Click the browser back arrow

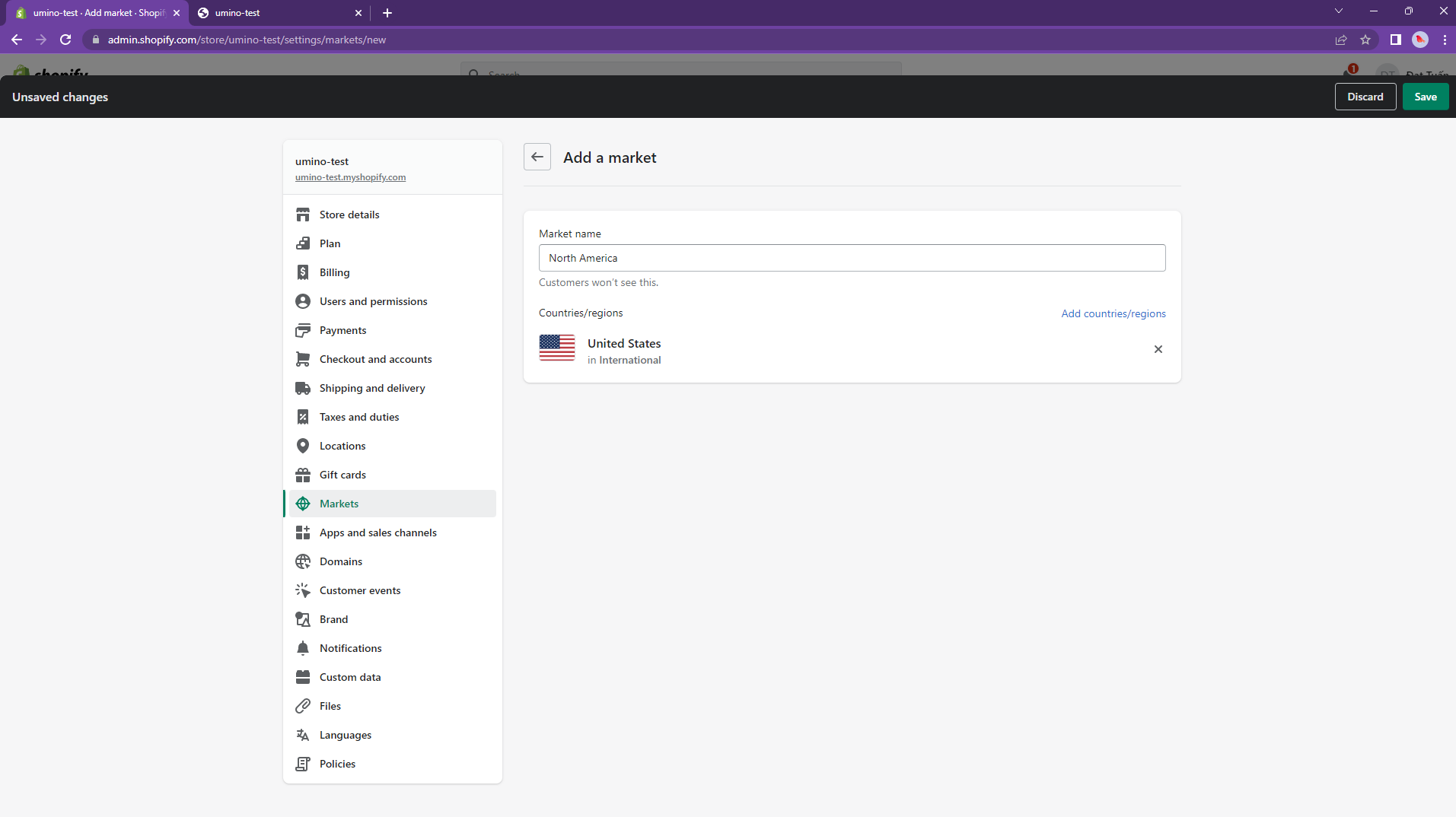click(x=17, y=40)
